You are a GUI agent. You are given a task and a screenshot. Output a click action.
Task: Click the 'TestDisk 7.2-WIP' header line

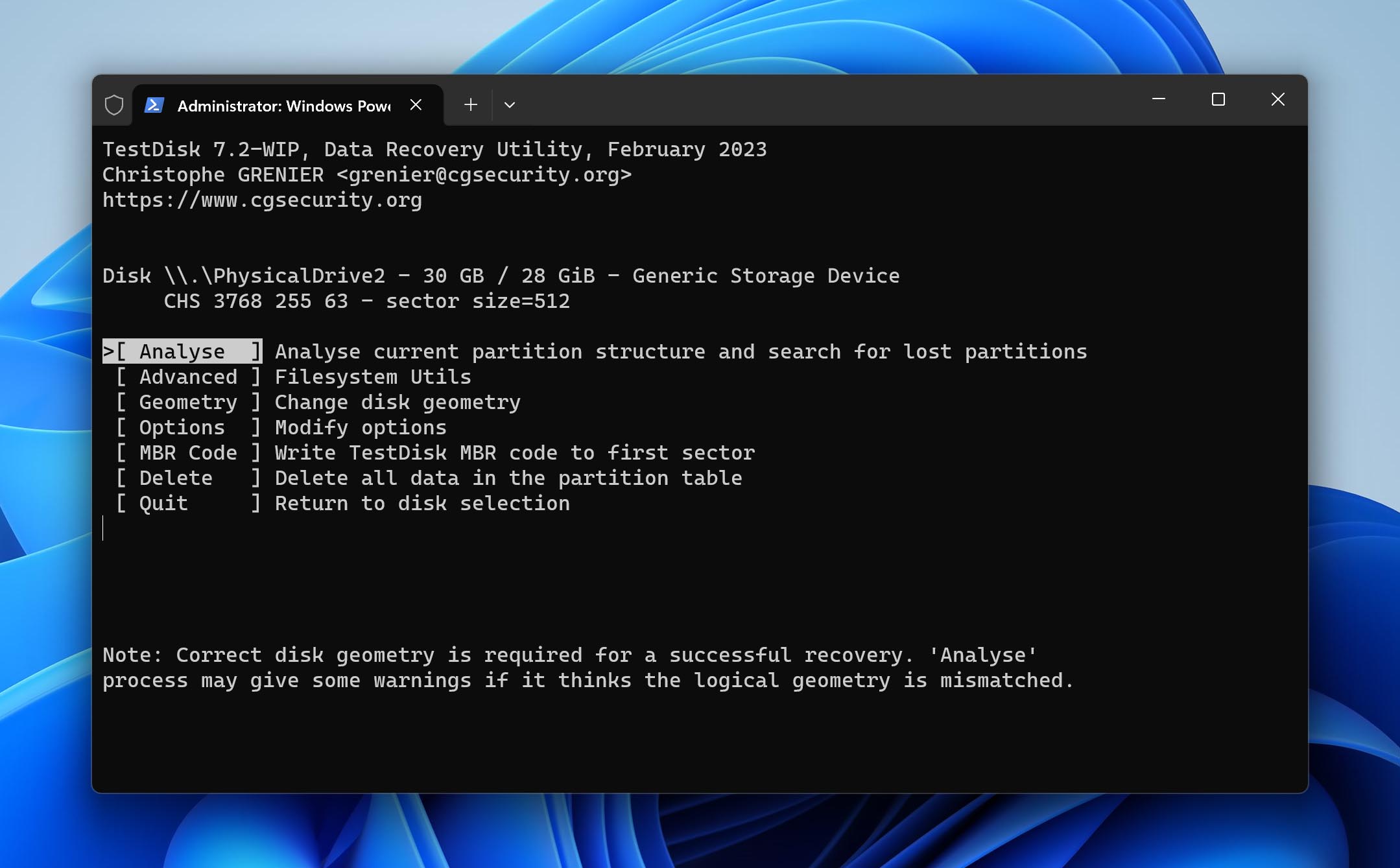click(x=435, y=150)
